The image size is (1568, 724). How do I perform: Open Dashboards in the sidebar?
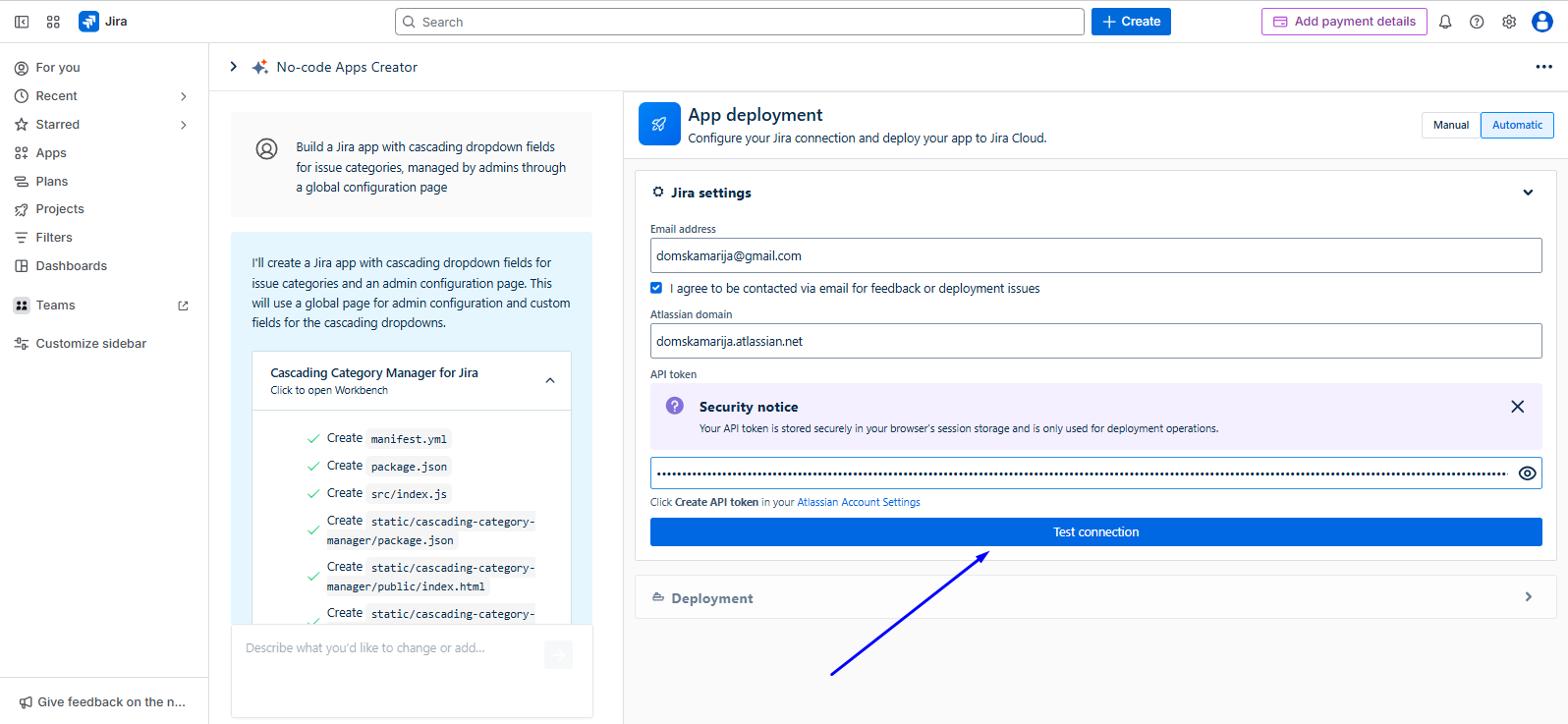pyautogui.click(x=71, y=266)
